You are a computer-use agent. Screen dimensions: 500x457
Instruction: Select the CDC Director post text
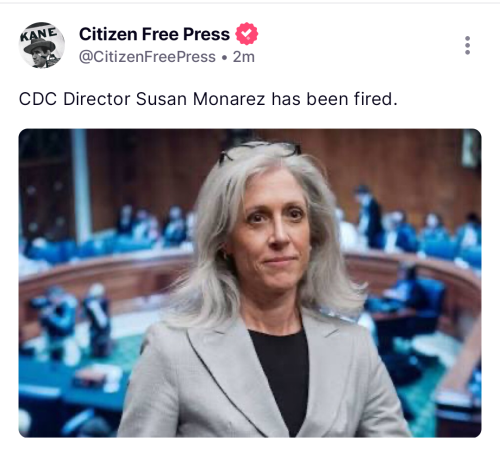coord(208,99)
